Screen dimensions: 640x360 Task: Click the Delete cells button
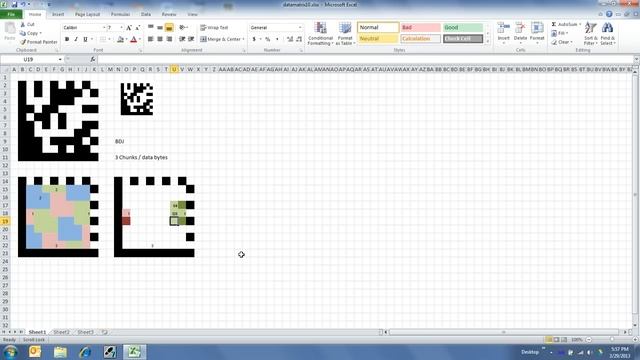tap(520, 33)
